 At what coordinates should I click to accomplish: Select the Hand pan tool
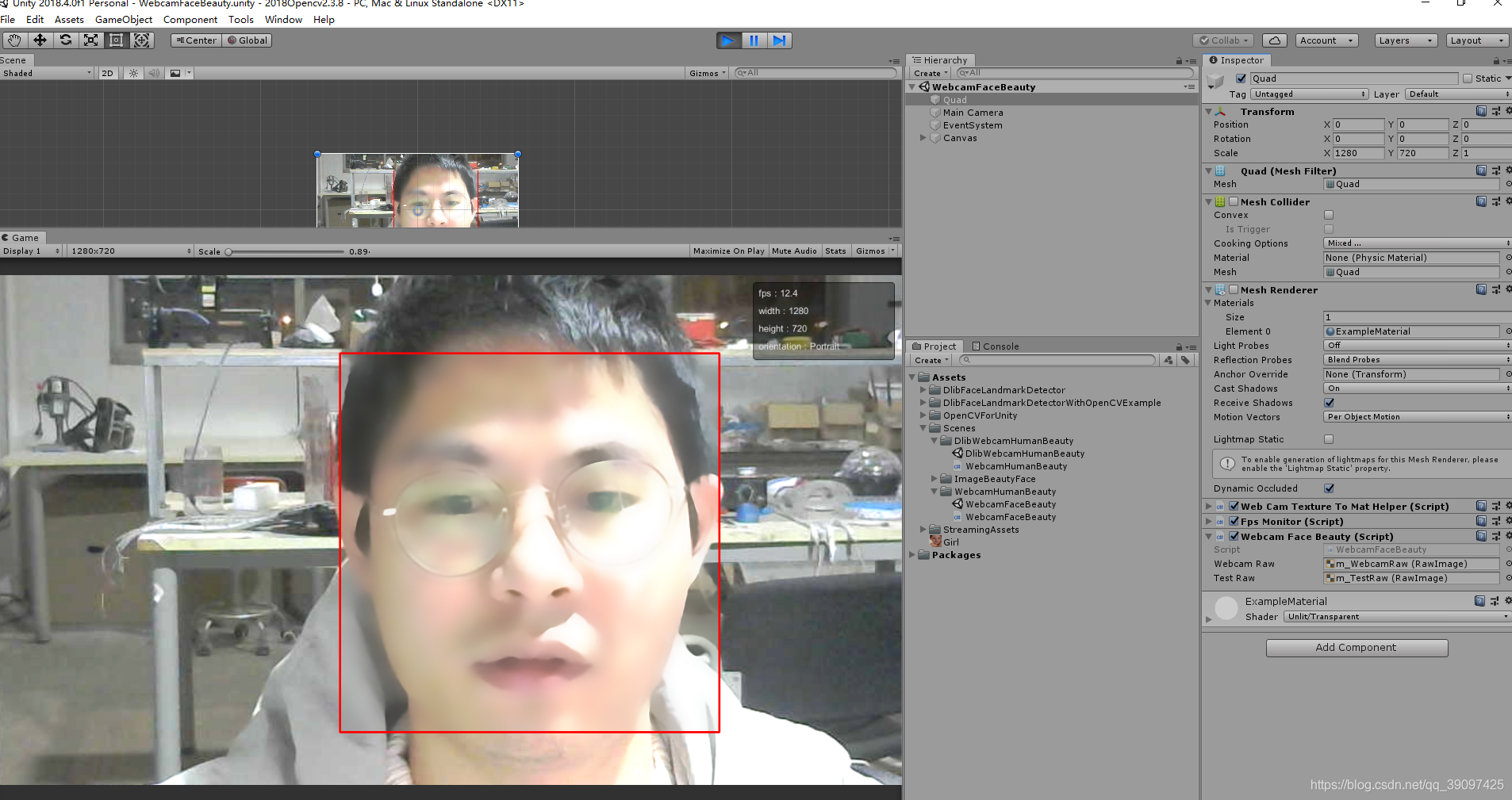(13, 40)
